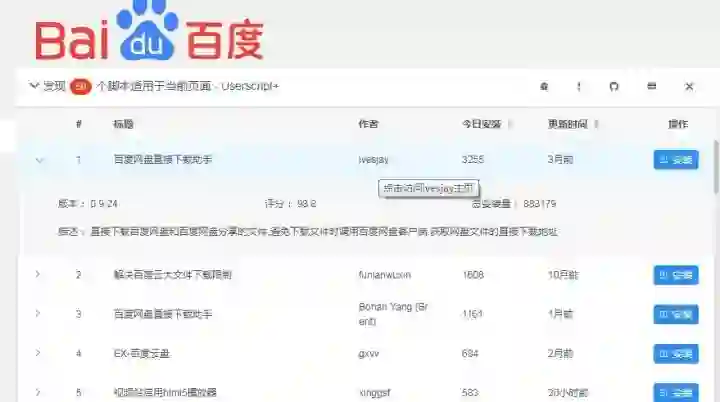Click the 评分 98.8 rating text

[290, 204]
